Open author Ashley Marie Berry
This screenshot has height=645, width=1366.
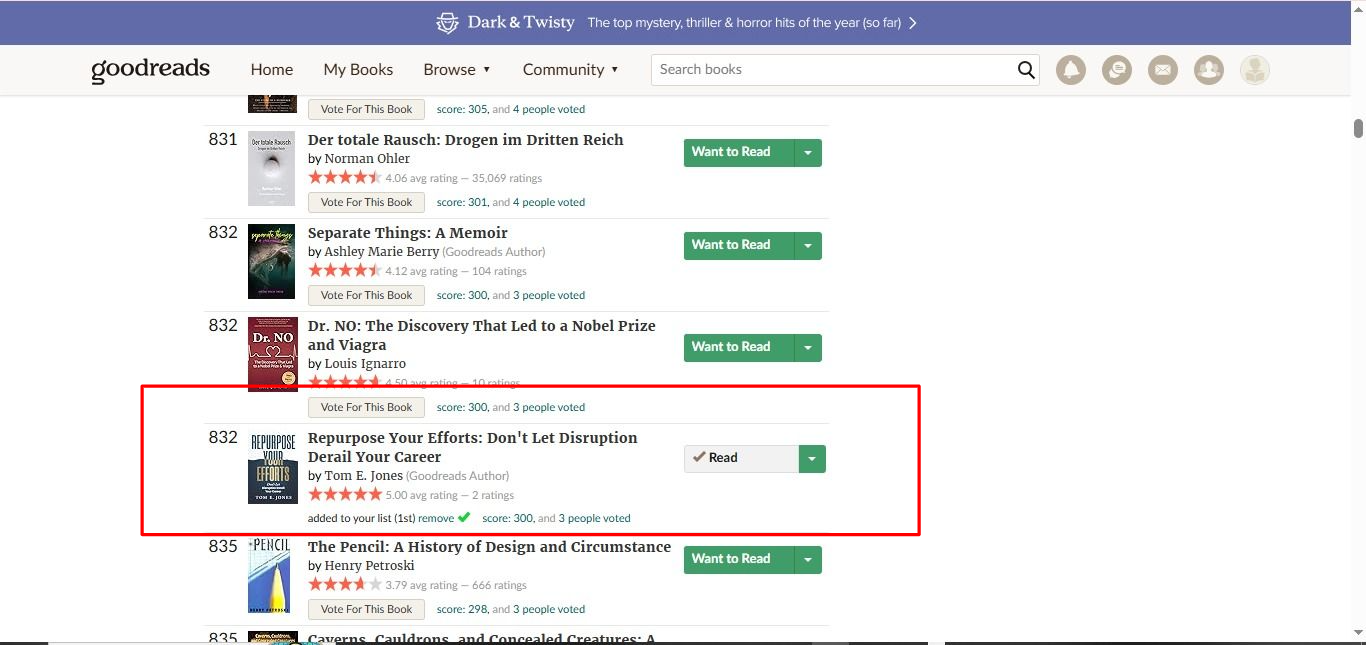[x=381, y=251]
